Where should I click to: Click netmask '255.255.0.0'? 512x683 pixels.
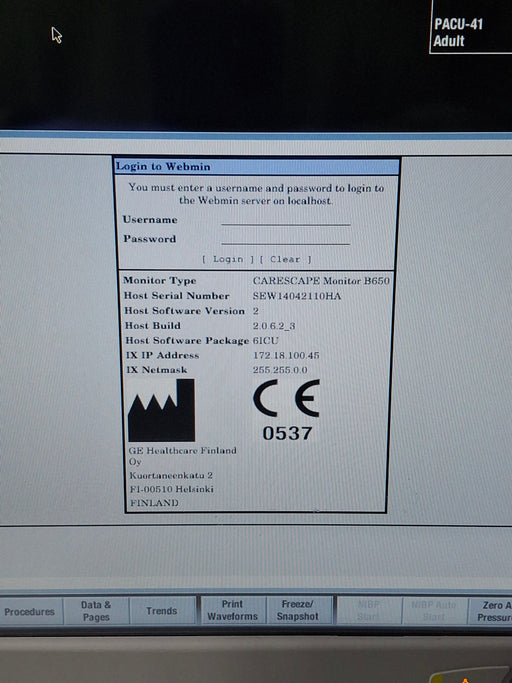point(280,370)
